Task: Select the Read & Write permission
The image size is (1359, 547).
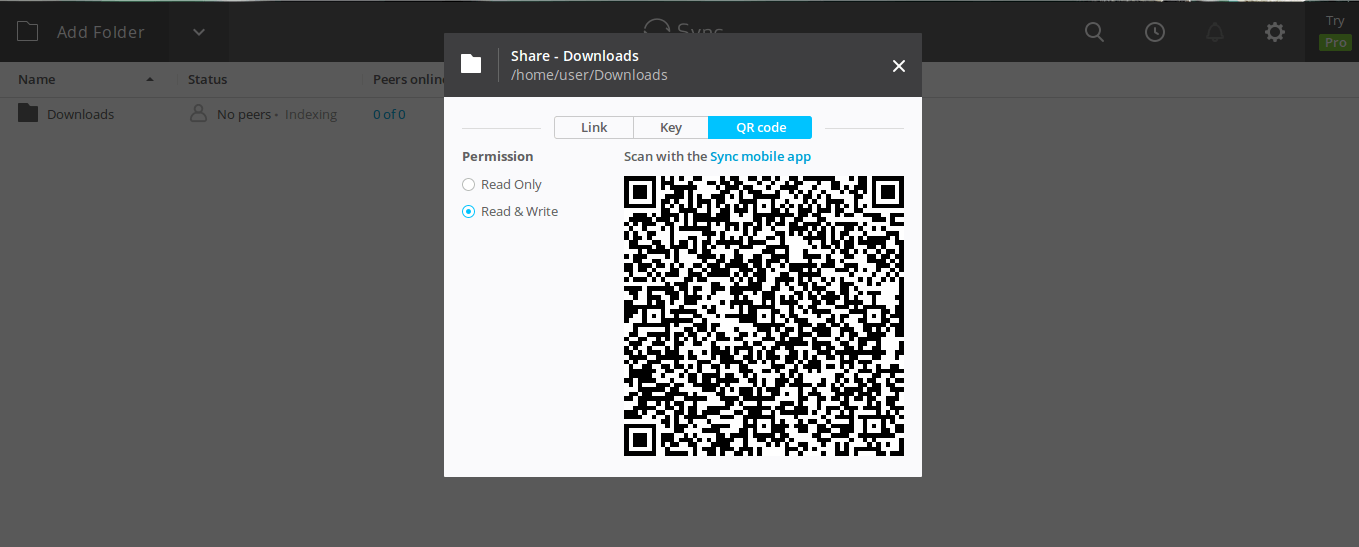Action: 468,212
